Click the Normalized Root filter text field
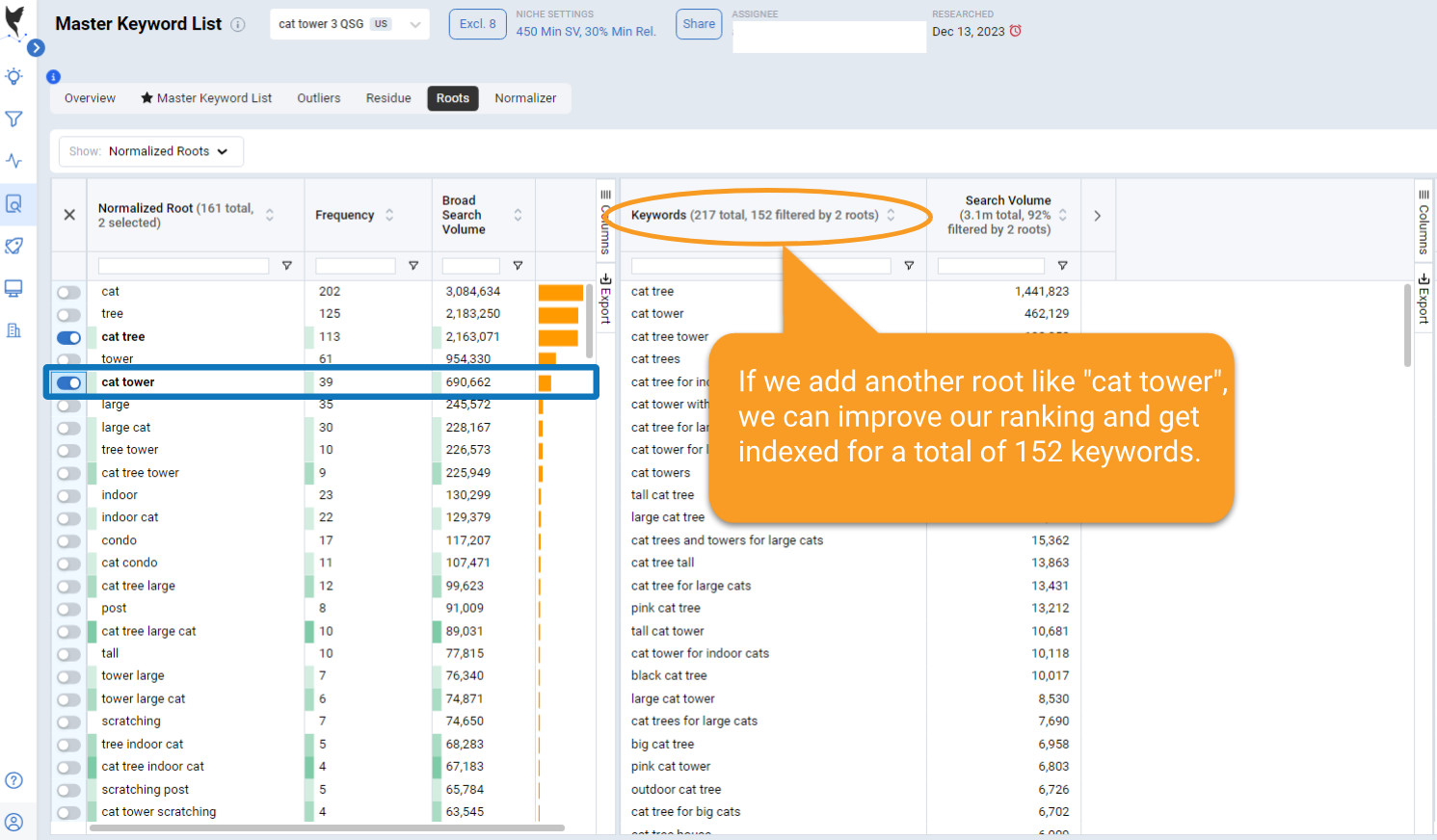 (183, 266)
